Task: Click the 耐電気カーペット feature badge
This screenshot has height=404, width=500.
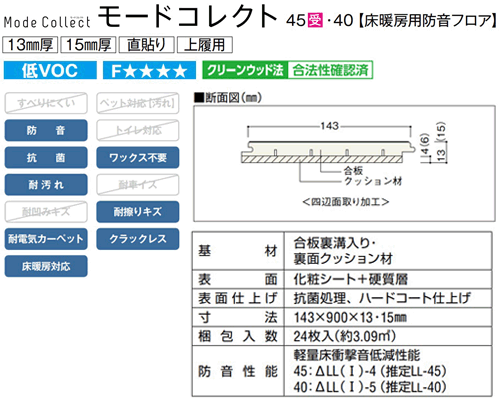Action: point(46,239)
